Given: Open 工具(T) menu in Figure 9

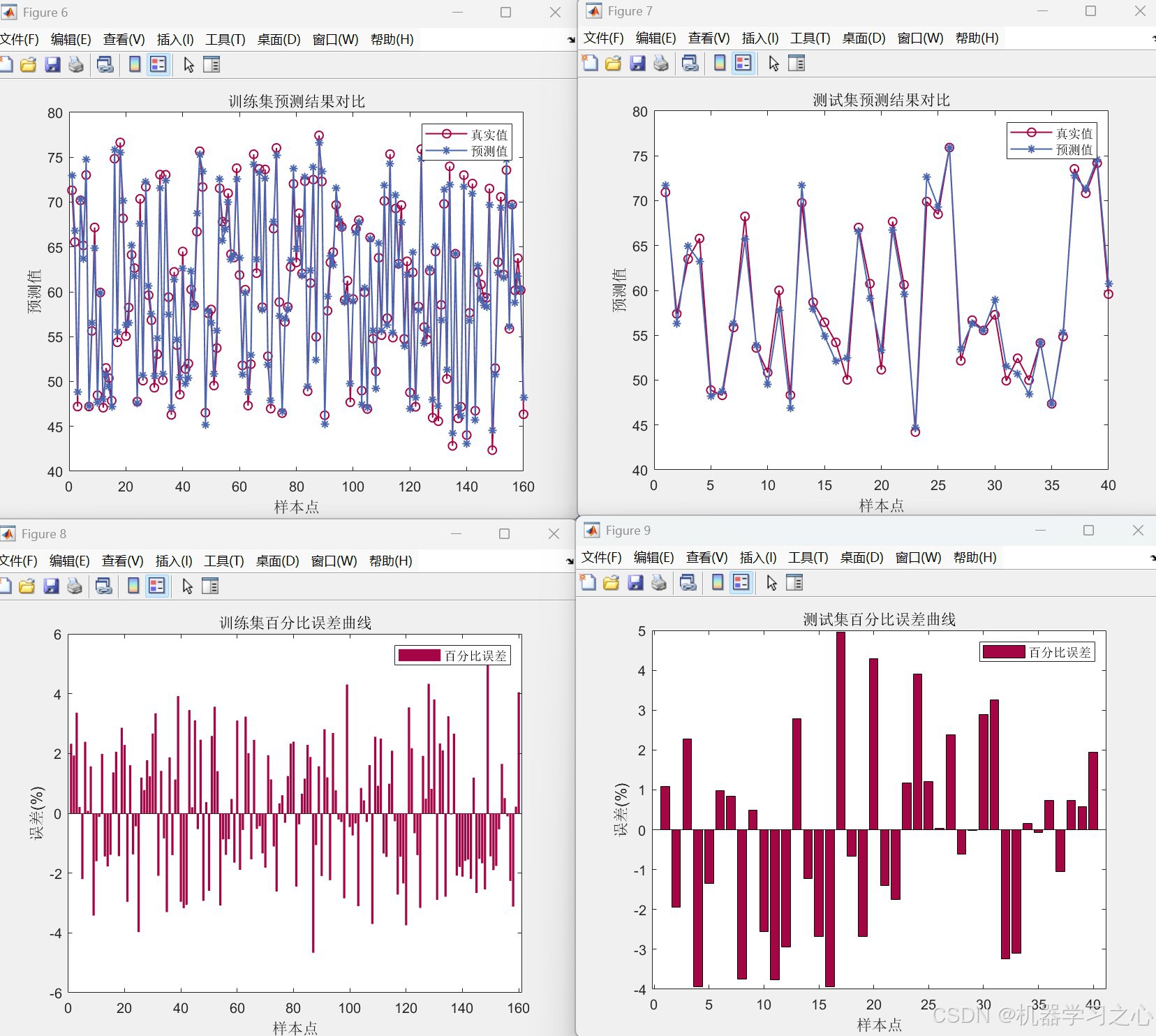Looking at the screenshot, I should point(808,558).
